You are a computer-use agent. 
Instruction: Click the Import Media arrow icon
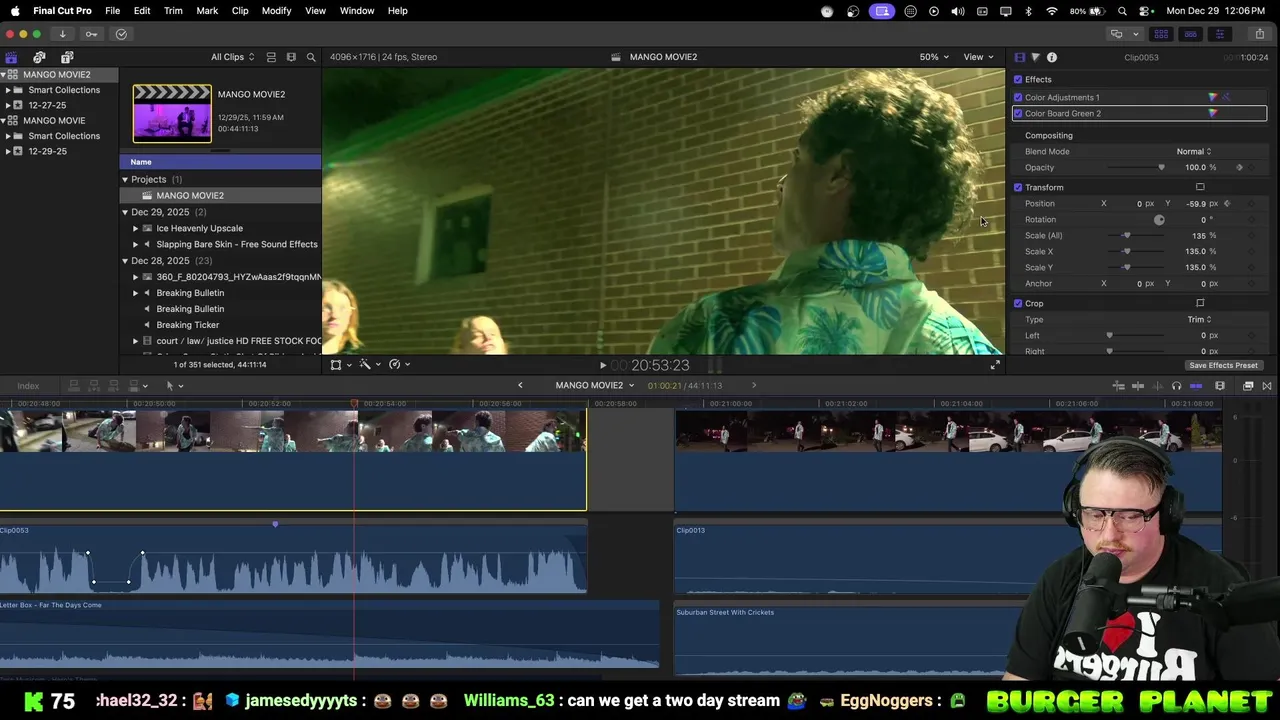pos(62,34)
